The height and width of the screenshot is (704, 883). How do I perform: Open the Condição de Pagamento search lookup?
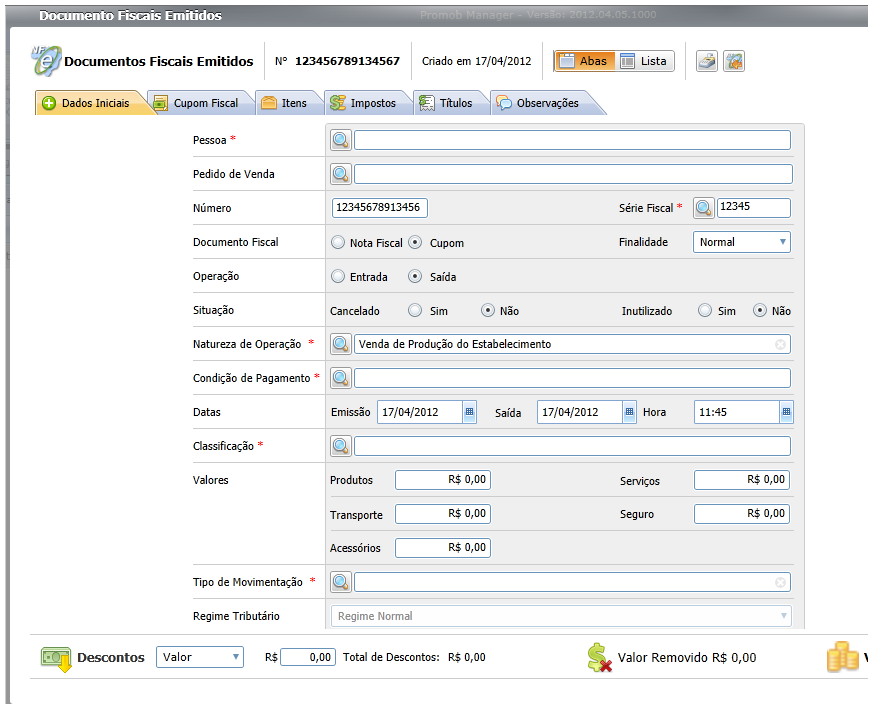(x=341, y=378)
